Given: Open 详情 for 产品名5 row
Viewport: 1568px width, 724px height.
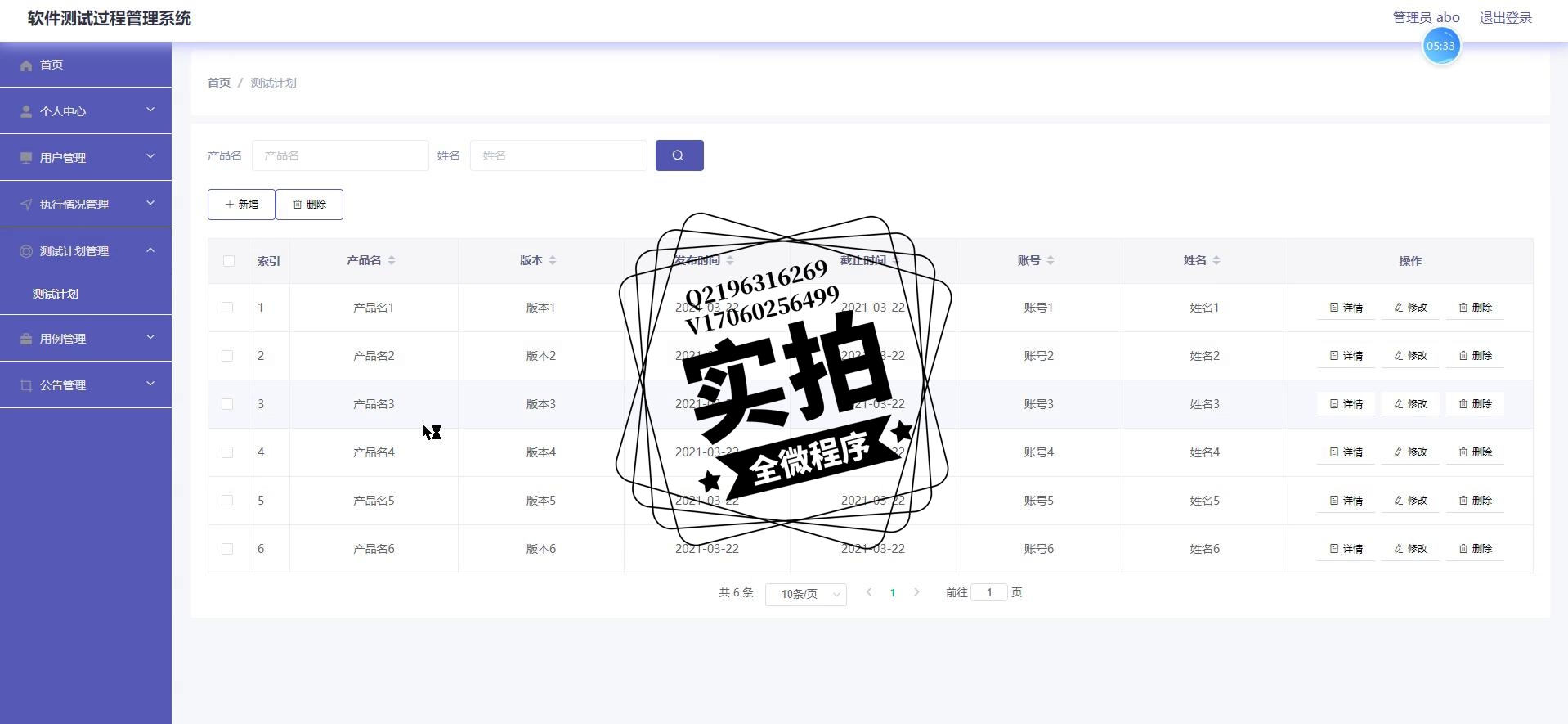Looking at the screenshot, I should click(x=1346, y=501).
